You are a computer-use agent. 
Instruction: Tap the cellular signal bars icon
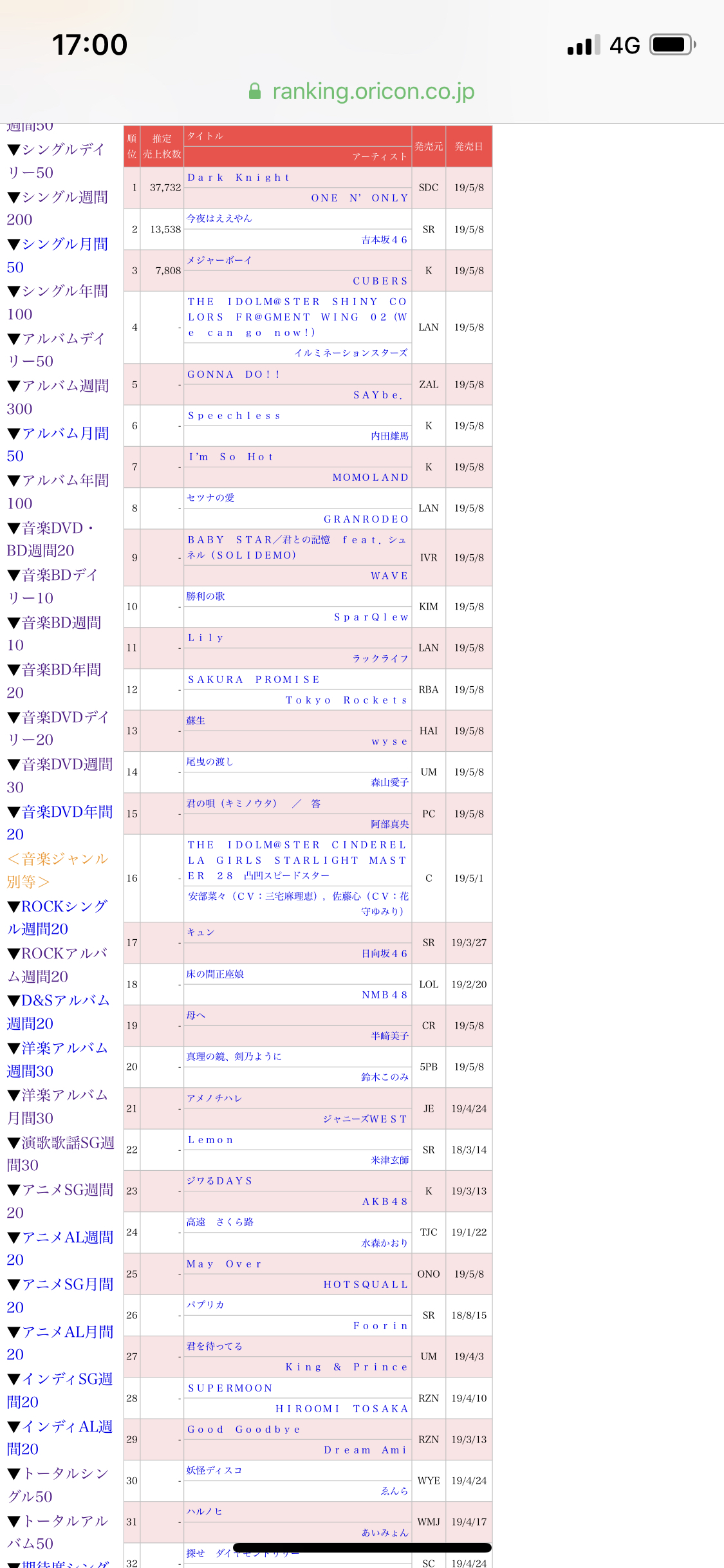click(584, 45)
